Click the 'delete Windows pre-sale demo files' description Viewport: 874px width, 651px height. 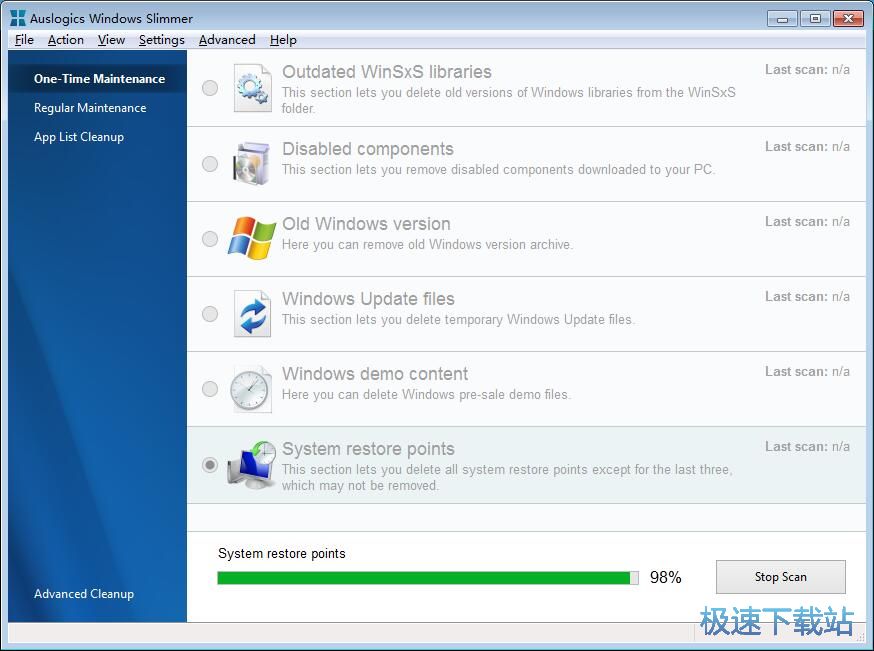point(426,395)
